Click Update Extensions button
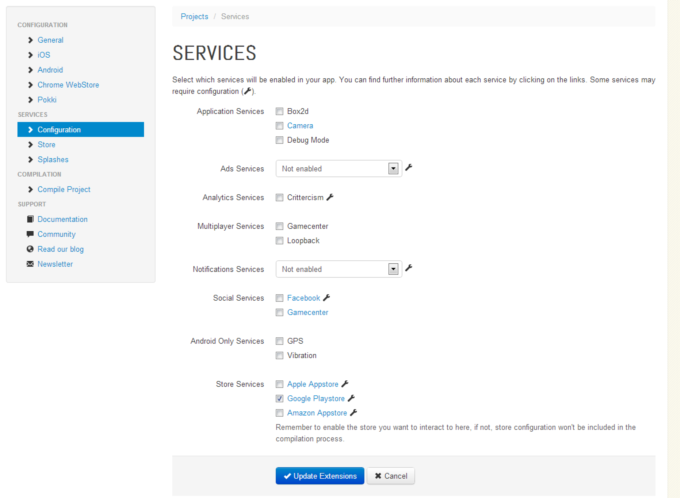 click(x=320, y=476)
